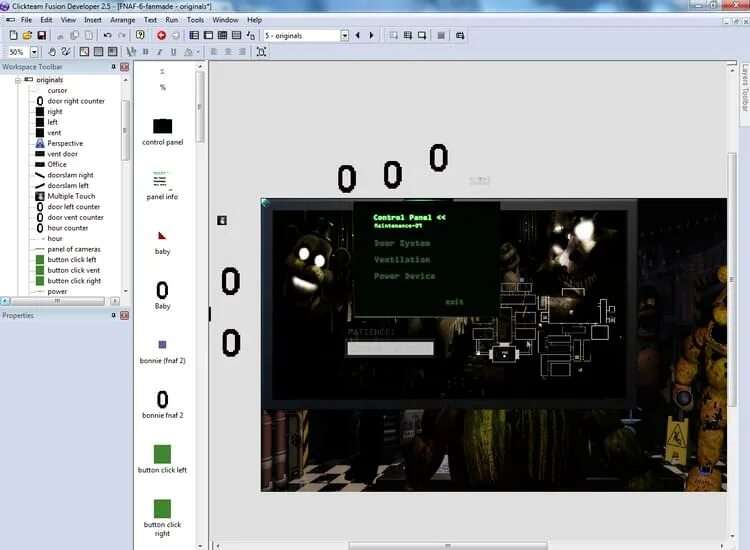Undo the last action
The width and height of the screenshot is (750, 550).
(107, 35)
